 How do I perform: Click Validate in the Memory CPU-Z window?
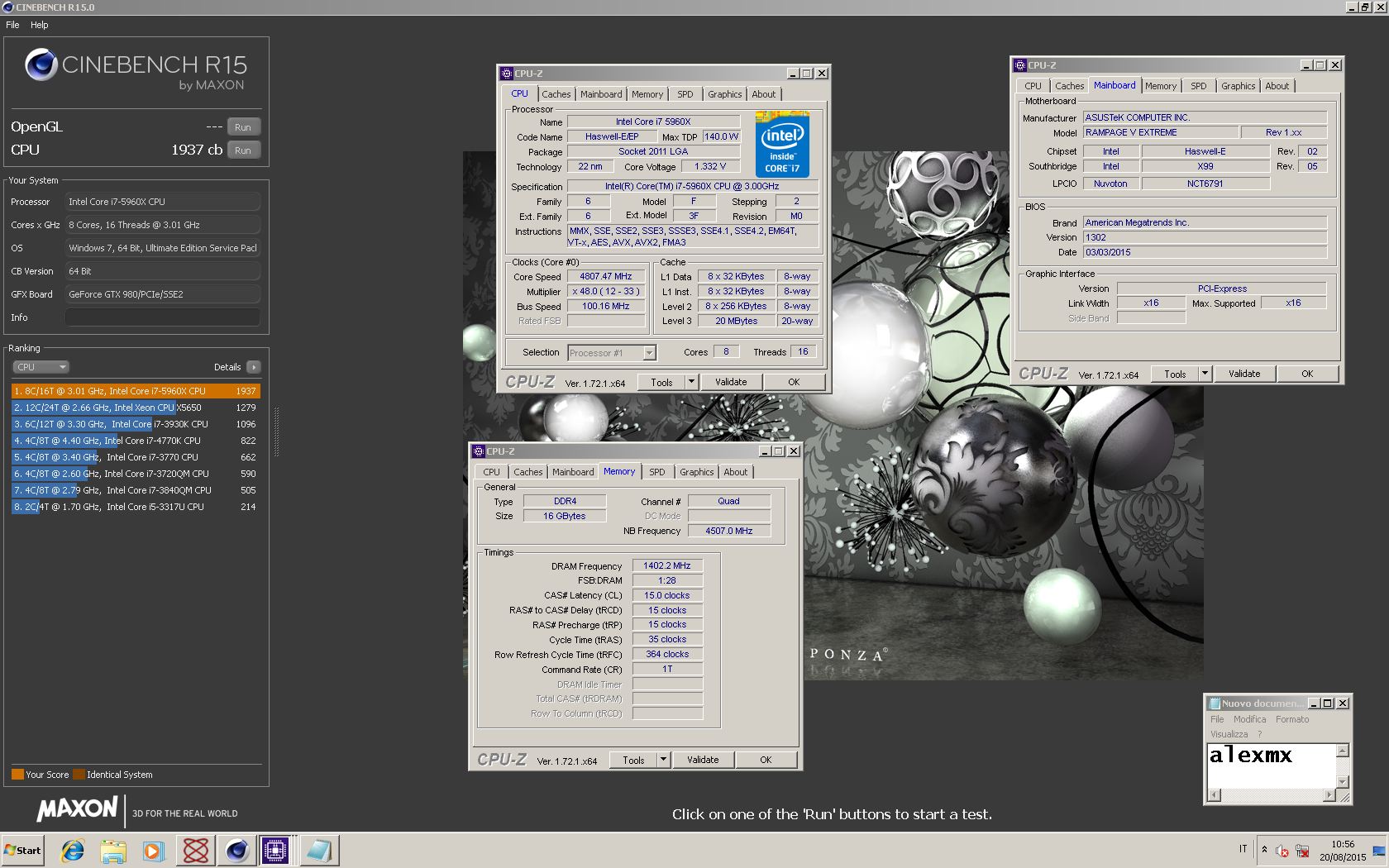point(703,760)
